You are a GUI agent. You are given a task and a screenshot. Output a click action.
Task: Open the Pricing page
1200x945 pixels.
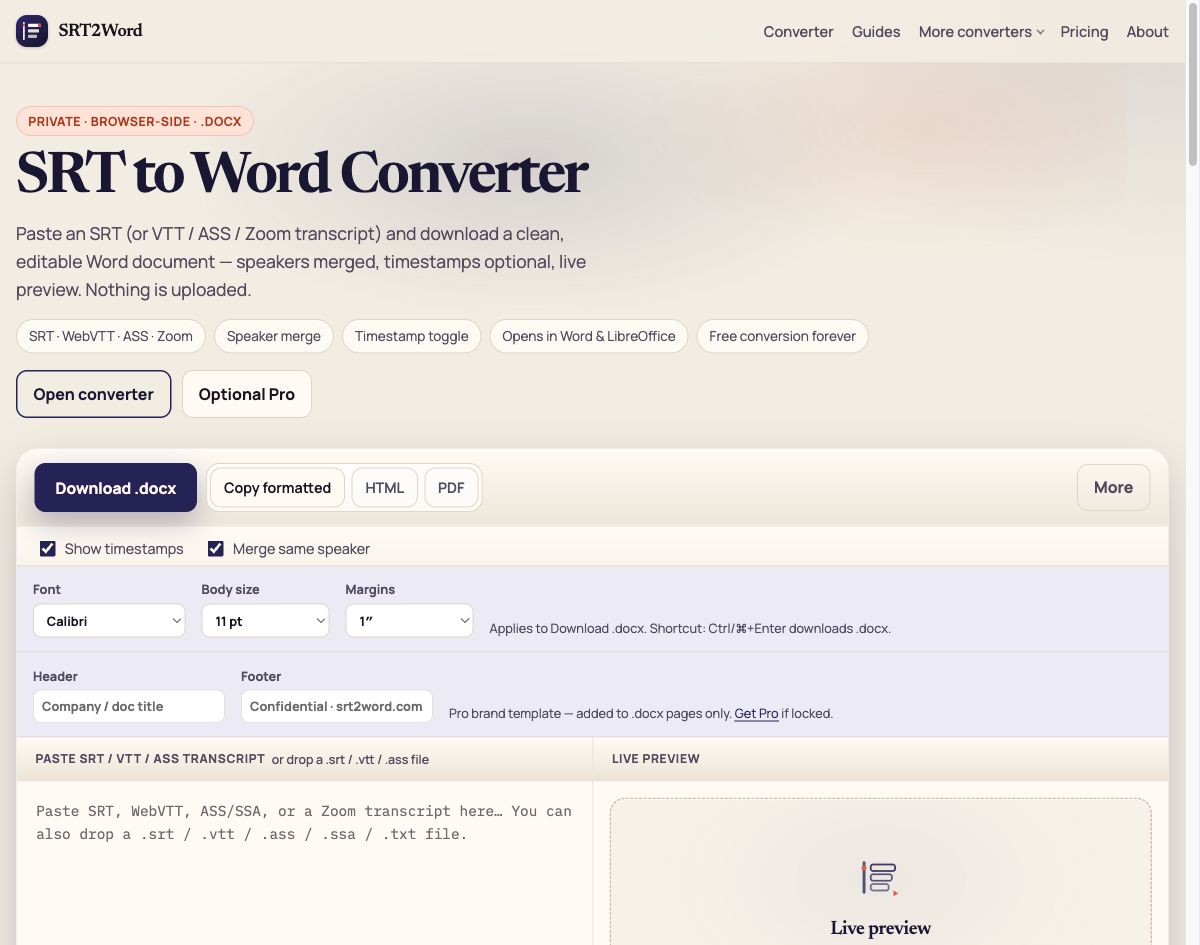[1084, 32]
